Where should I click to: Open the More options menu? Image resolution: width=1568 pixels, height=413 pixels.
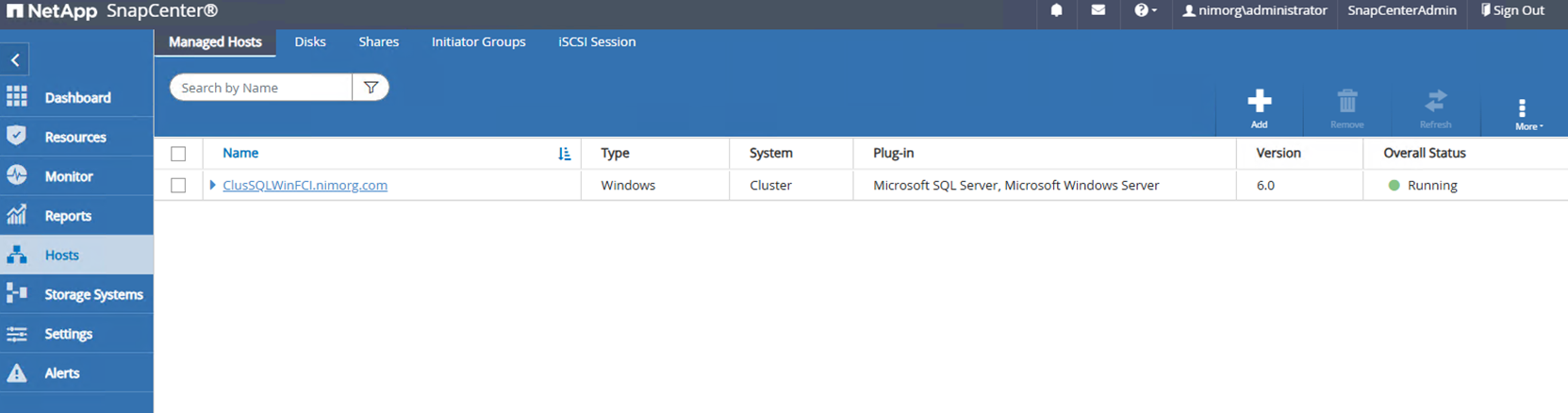coord(1527,113)
